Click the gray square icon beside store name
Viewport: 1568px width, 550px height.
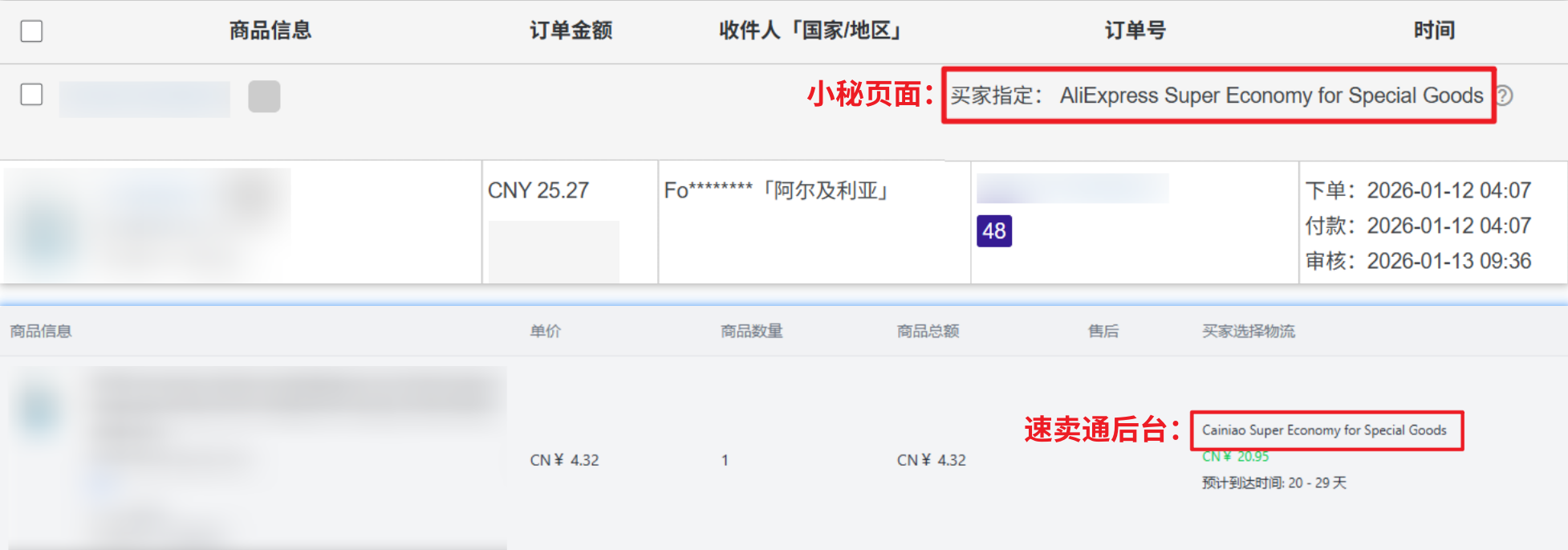tap(264, 96)
